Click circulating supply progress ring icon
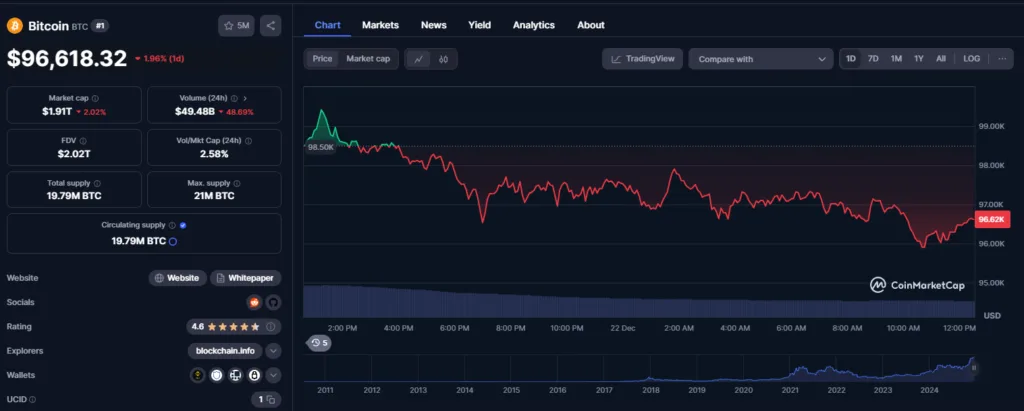Screen dimensions: 1024x411 (x=172, y=241)
